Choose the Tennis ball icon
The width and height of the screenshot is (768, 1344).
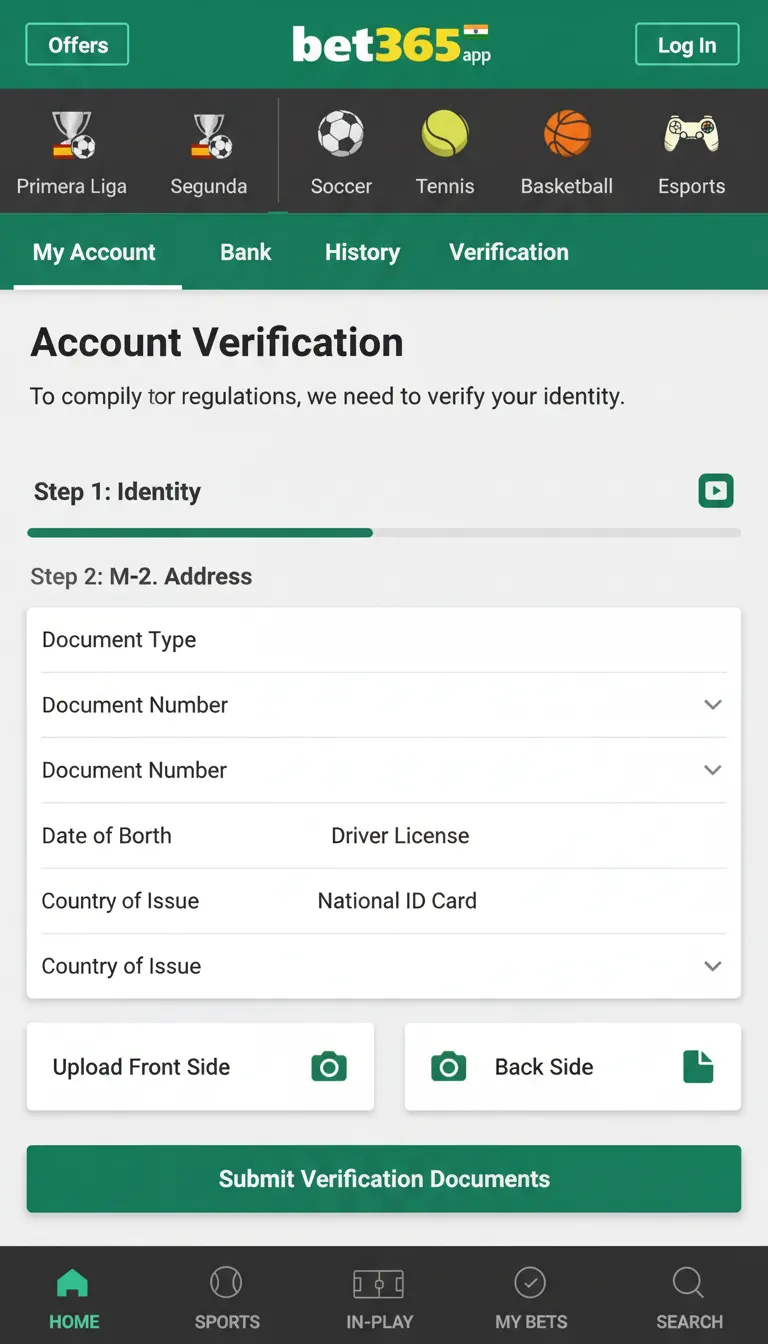(x=445, y=134)
